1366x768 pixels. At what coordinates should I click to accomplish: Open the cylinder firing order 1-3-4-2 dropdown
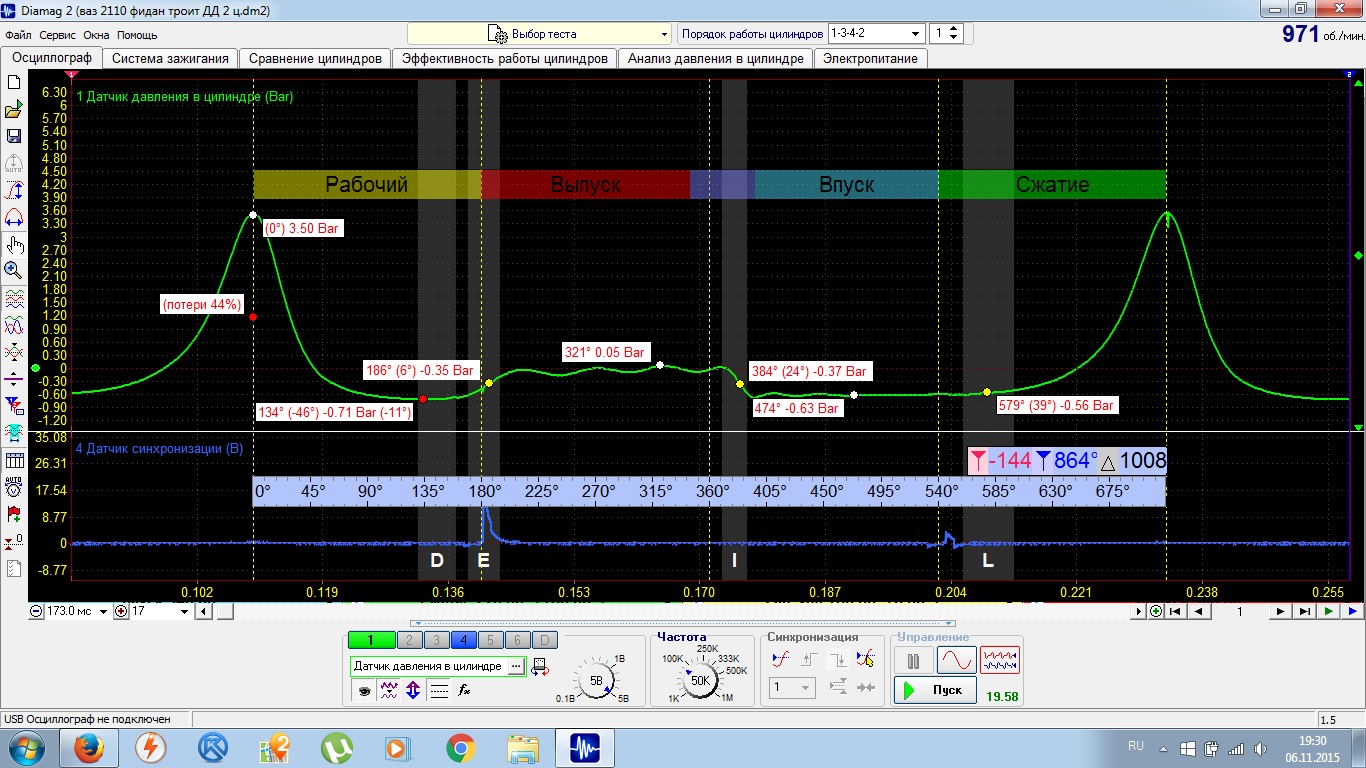coord(875,33)
